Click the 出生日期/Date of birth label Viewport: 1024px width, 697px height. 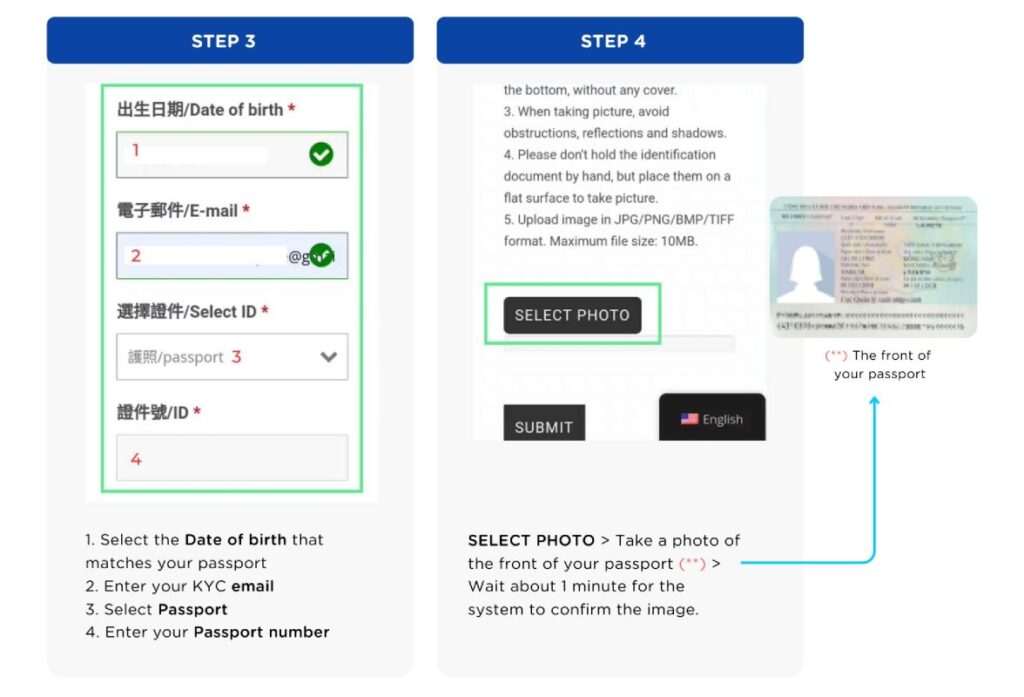coord(200,110)
